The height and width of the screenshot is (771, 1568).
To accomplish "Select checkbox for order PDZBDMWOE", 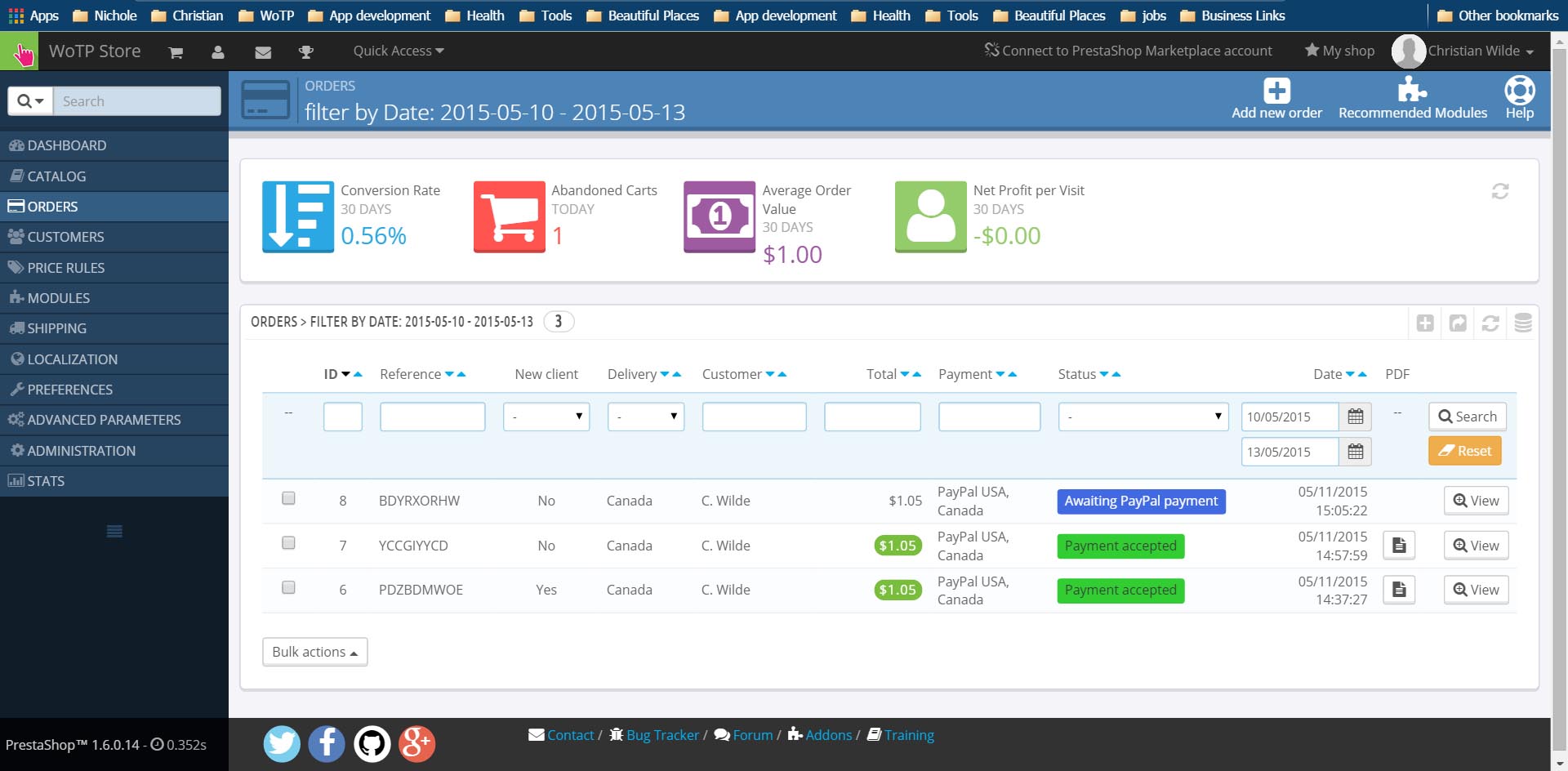I will click(288, 587).
